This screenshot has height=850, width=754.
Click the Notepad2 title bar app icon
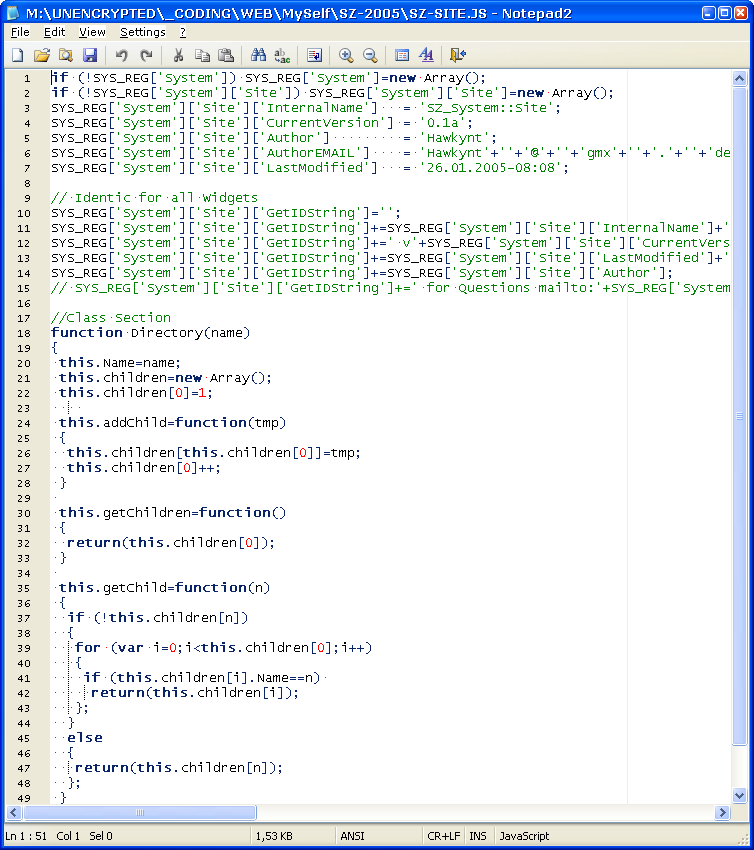pos(12,13)
